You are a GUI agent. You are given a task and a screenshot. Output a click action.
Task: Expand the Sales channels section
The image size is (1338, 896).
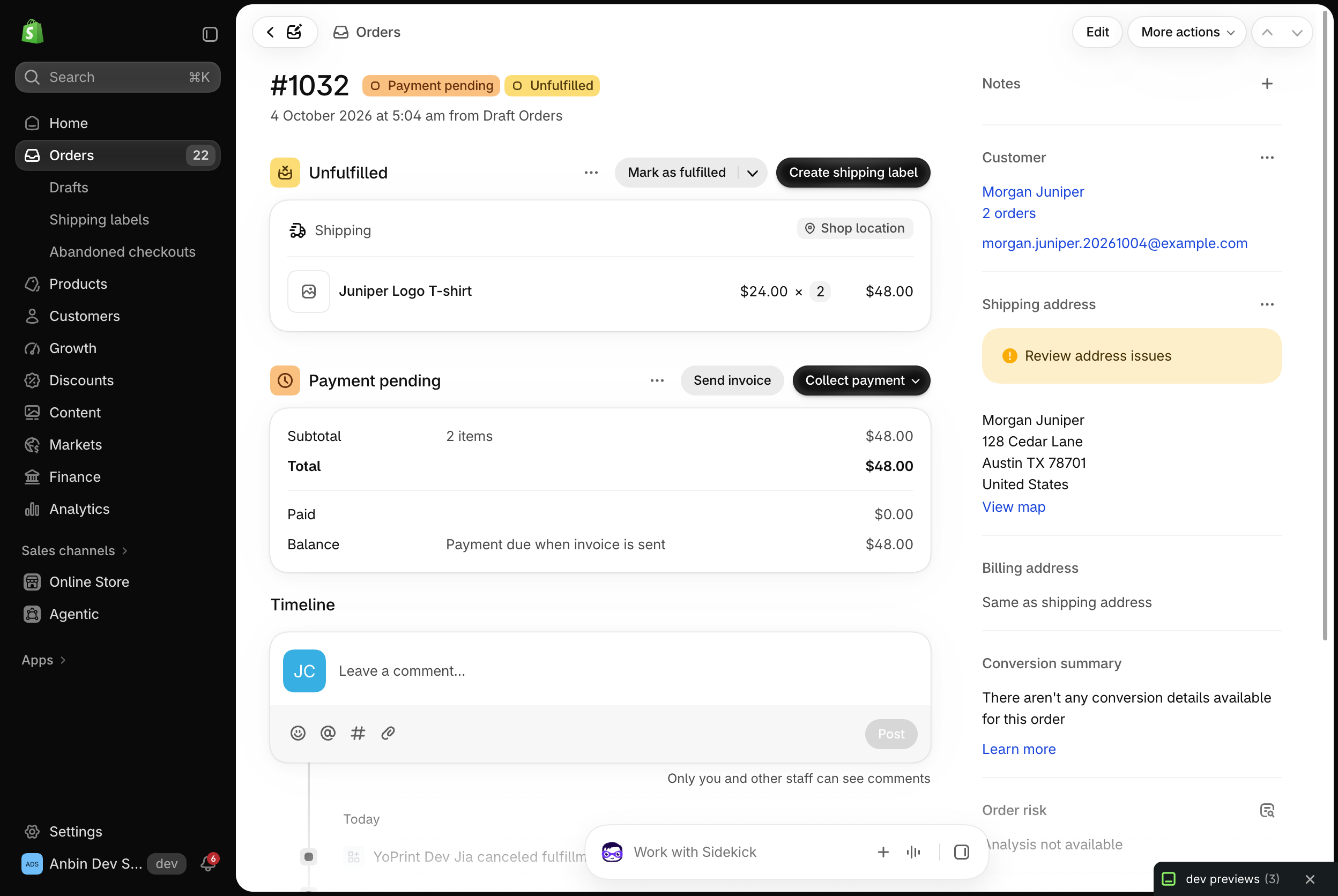[x=75, y=551]
